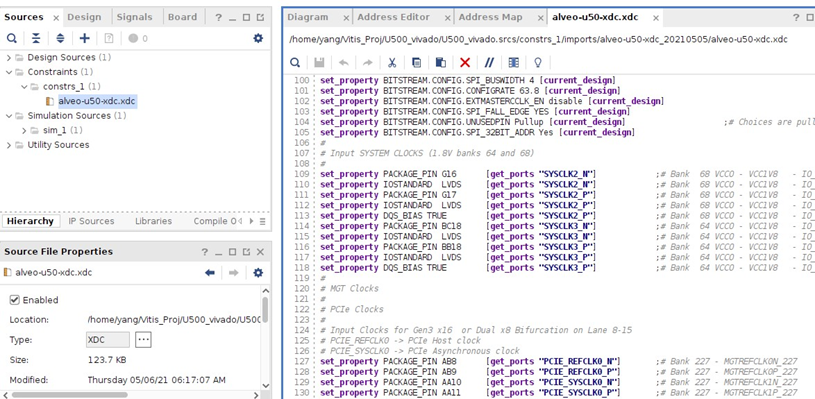This screenshot has height=399, width=815.
Task: Collapse the Constraints node
Action: tap(8, 72)
